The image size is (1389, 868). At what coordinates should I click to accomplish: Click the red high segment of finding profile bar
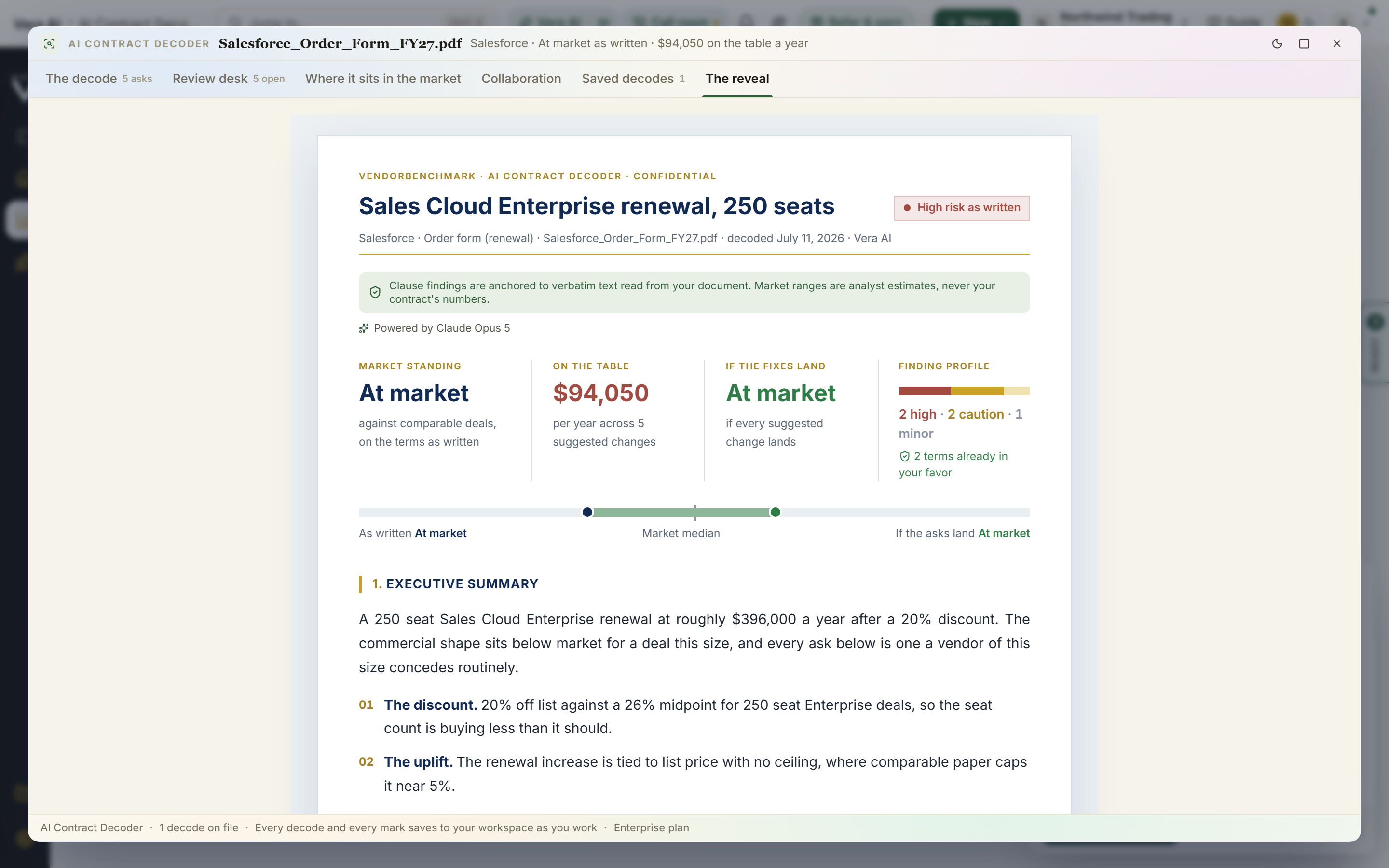(925, 391)
